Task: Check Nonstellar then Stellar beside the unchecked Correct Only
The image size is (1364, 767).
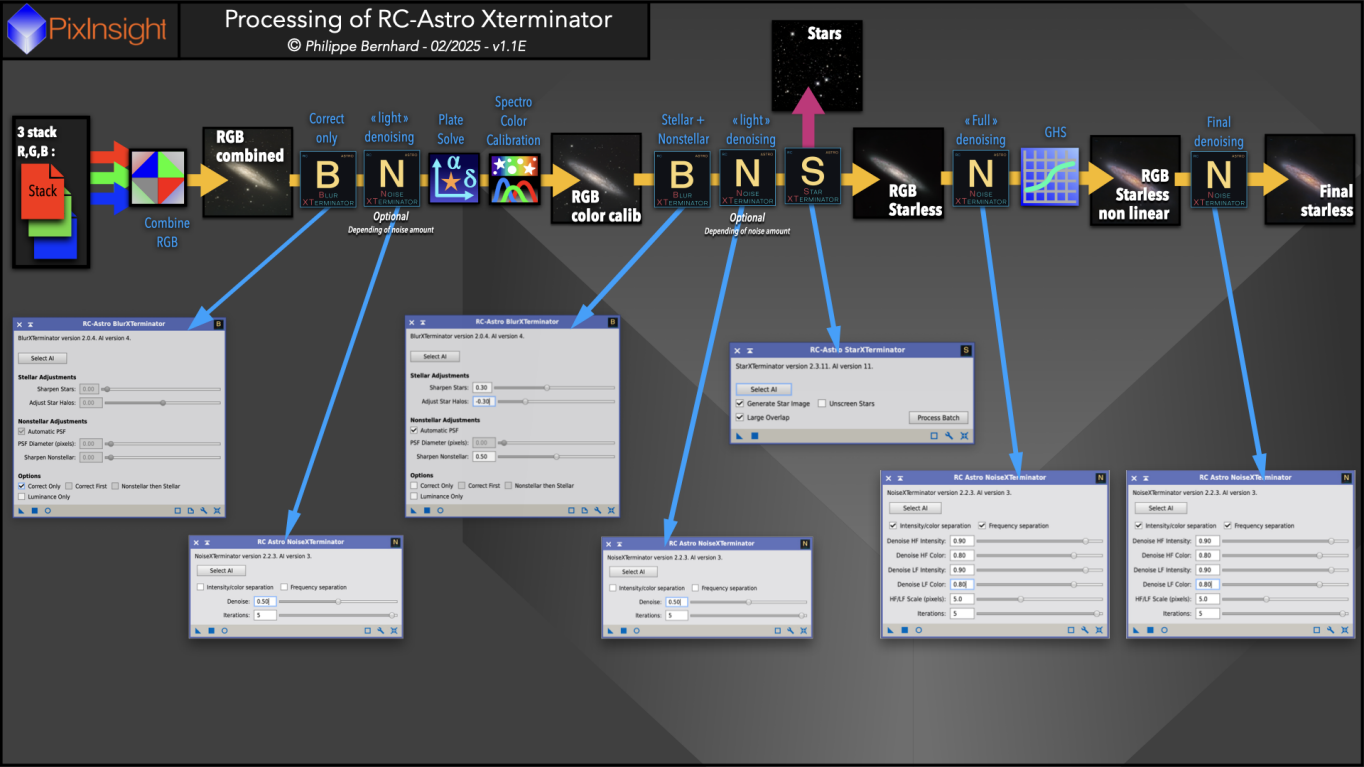Action: pos(508,485)
